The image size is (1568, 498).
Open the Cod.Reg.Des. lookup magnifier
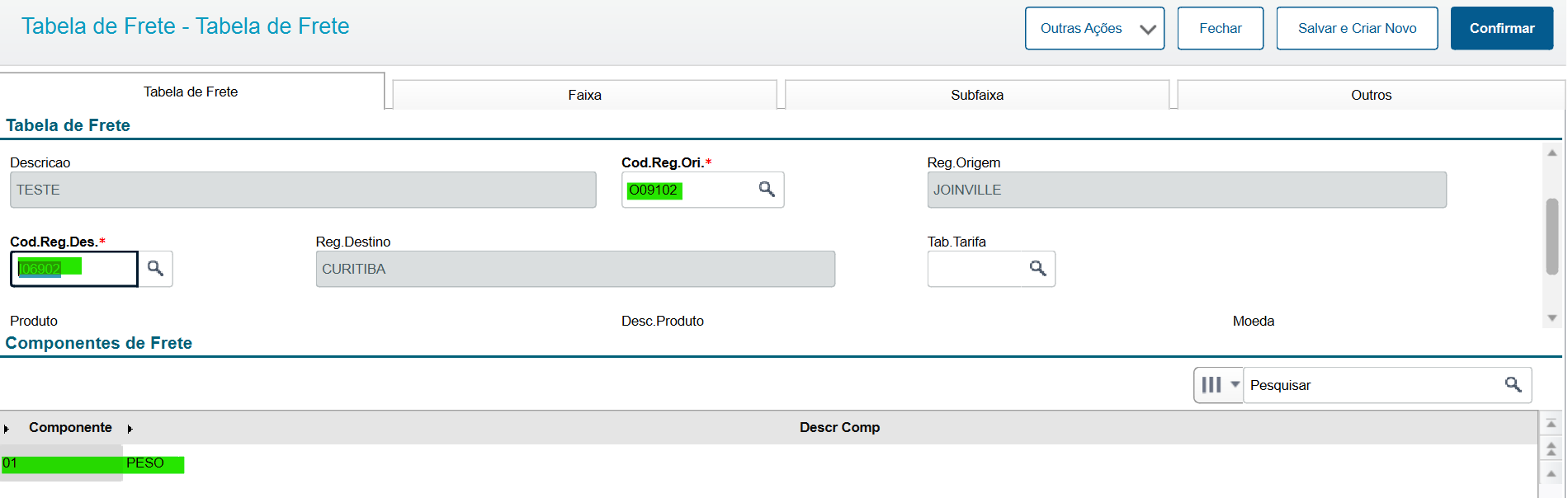click(155, 269)
